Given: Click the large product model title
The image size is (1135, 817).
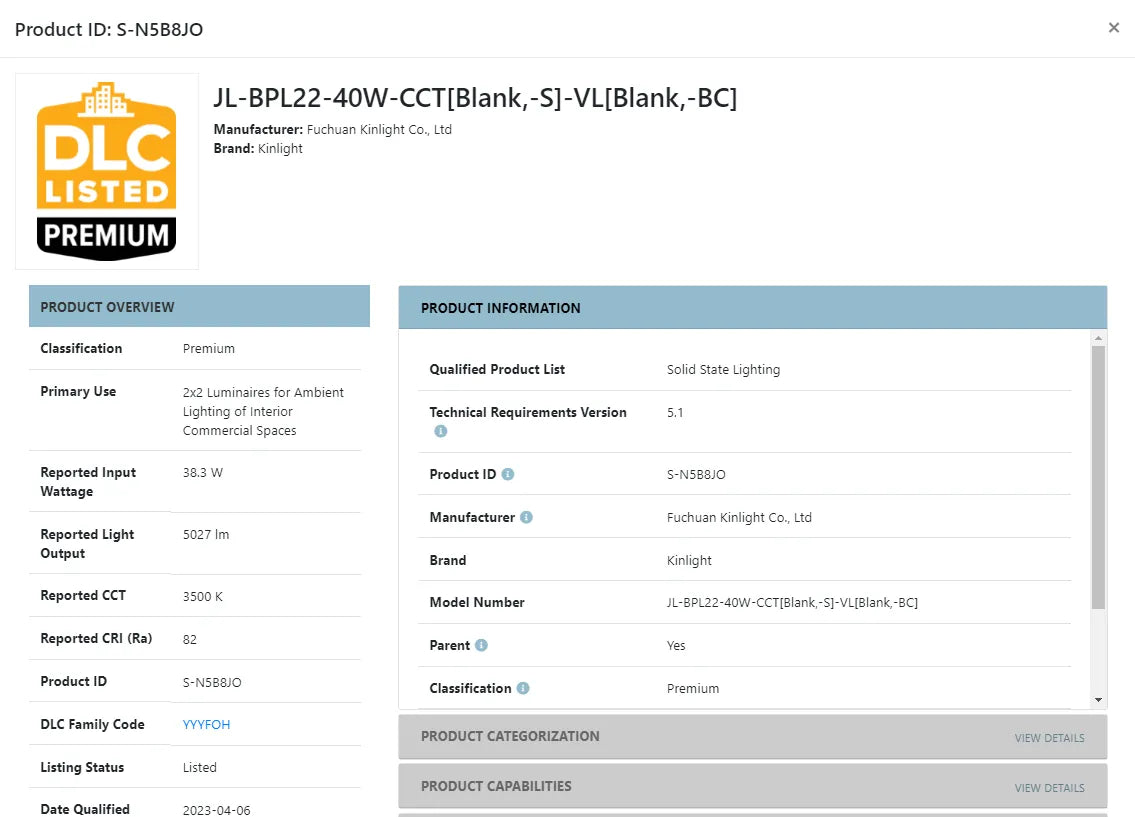Looking at the screenshot, I should [475, 98].
